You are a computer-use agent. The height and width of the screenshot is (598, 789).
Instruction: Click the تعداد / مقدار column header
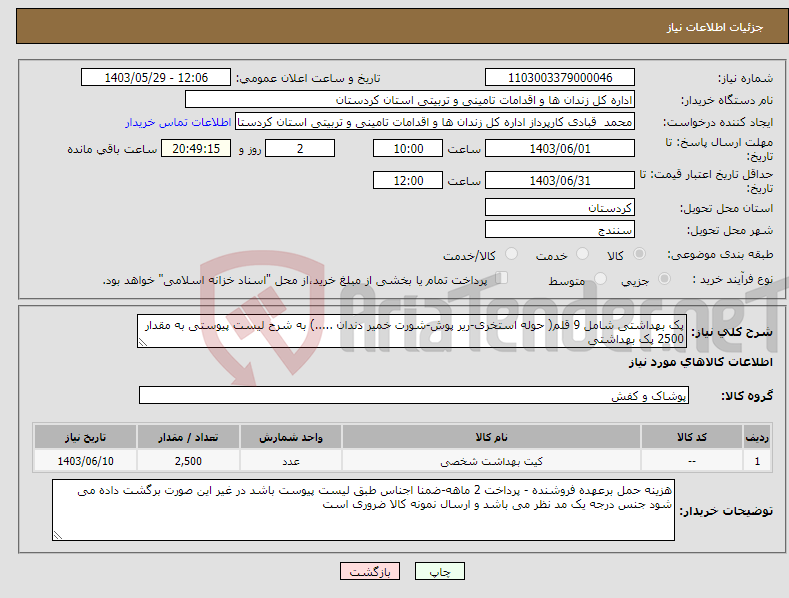coord(188,437)
